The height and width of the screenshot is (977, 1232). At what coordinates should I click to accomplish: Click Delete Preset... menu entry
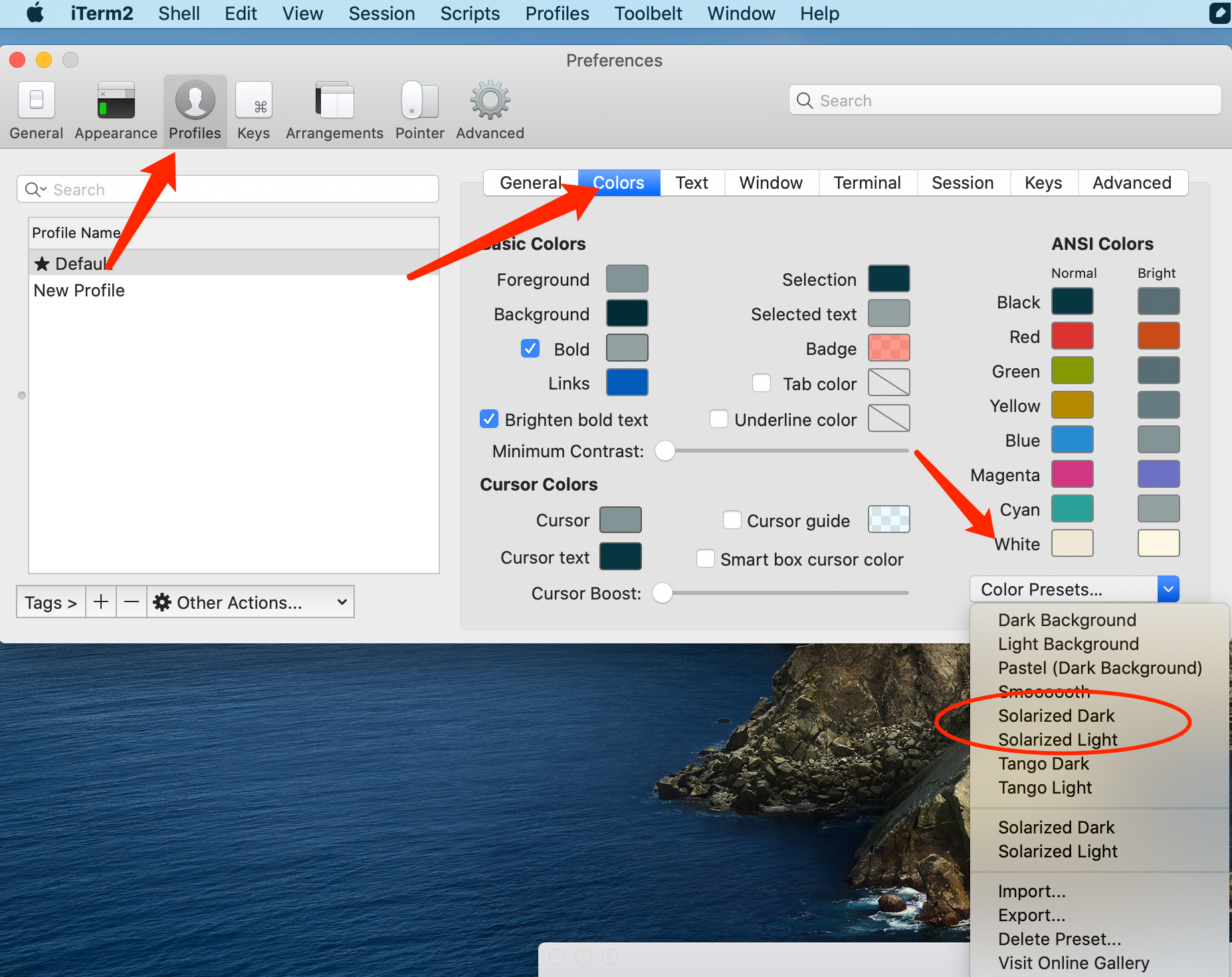pos(1099,939)
